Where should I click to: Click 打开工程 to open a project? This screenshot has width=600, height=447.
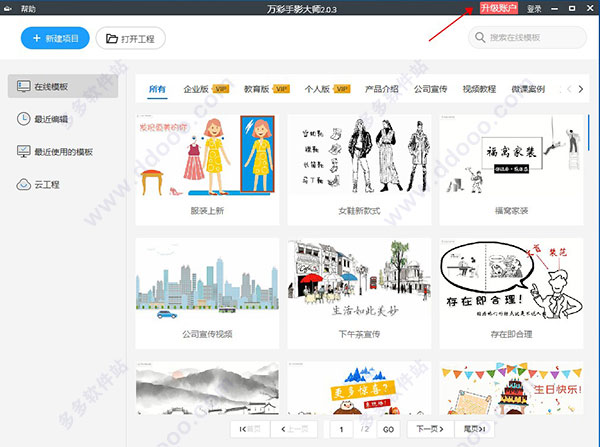pyautogui.click(x=130, y=38)
